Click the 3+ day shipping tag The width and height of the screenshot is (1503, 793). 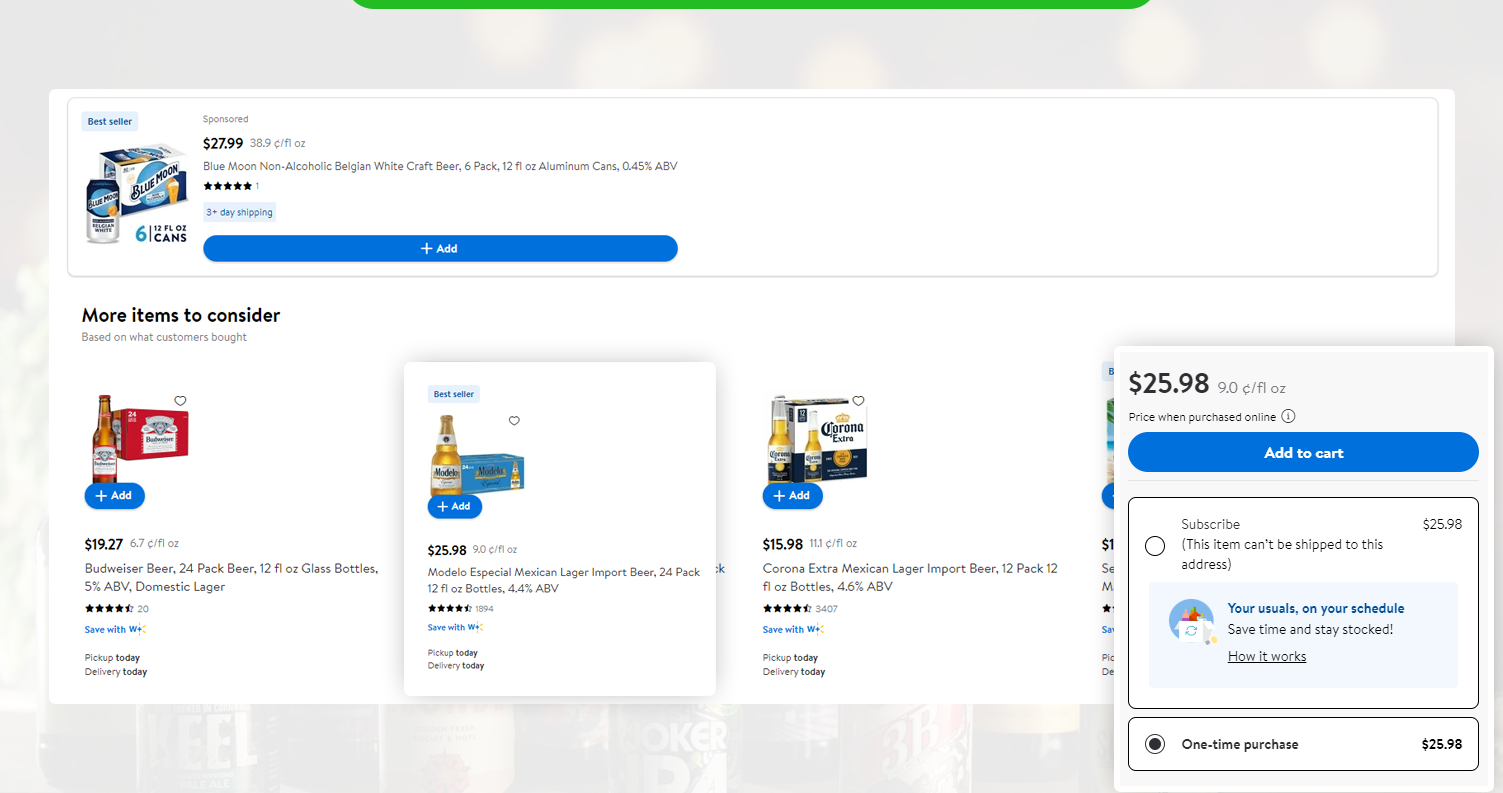239,211
